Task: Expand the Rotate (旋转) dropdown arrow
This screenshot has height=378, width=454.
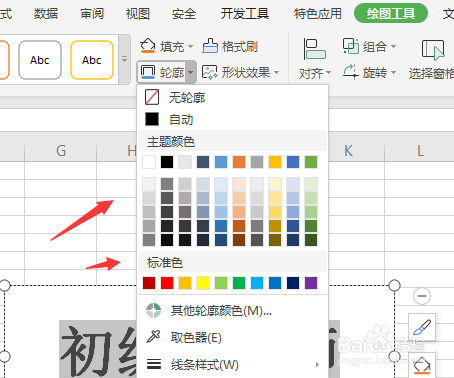Action: click(393, 72)
